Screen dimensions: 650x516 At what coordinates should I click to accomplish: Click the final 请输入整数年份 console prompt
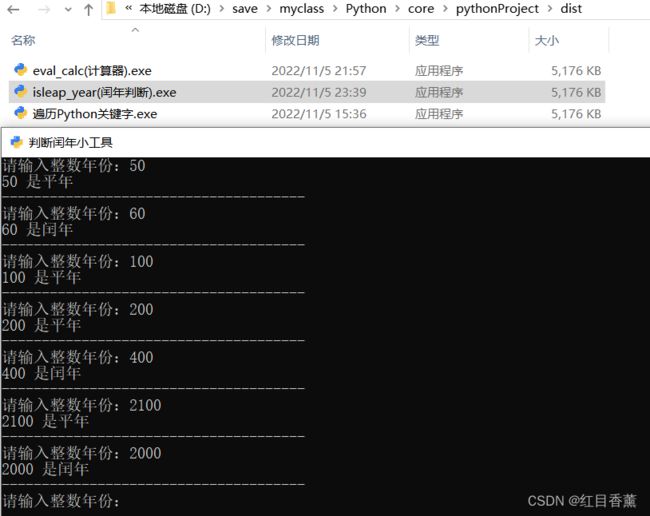tap(61, 501)
